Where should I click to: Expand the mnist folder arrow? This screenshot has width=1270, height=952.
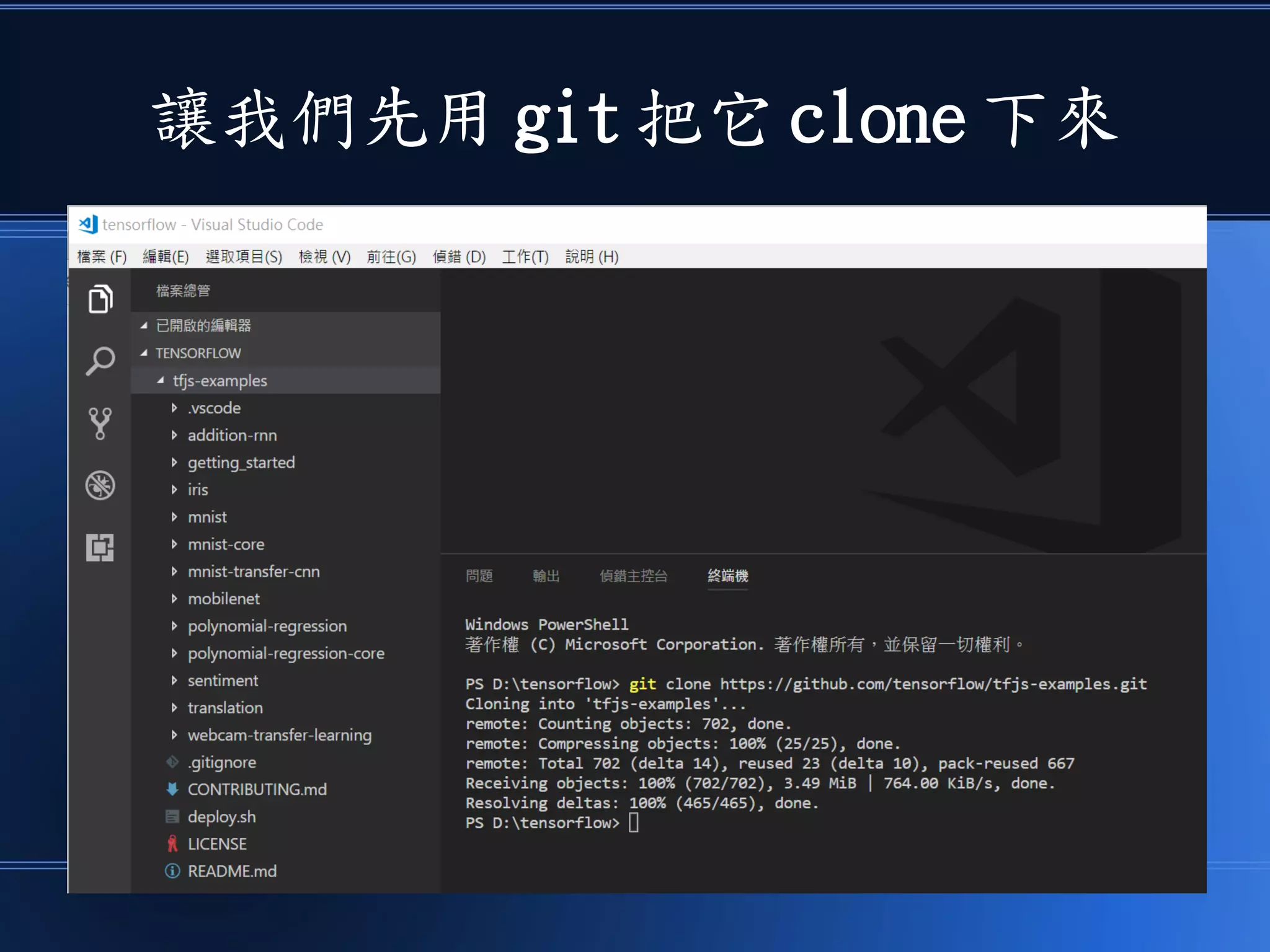174,516
